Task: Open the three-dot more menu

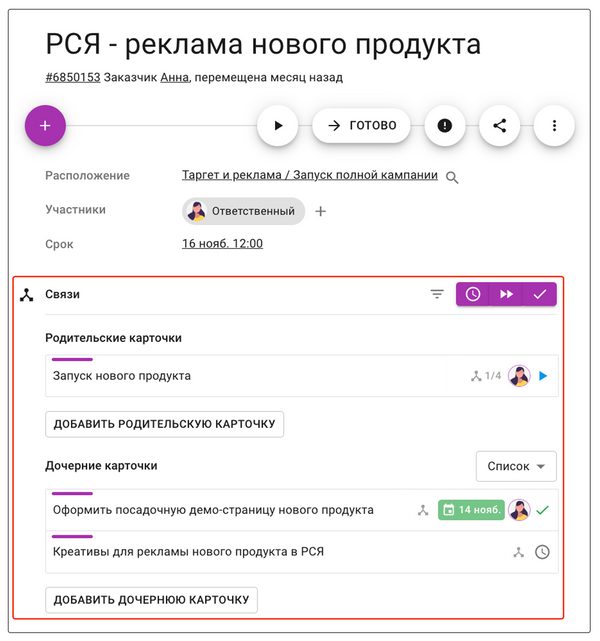Action: pyautogui.click(x=554, y=126)
